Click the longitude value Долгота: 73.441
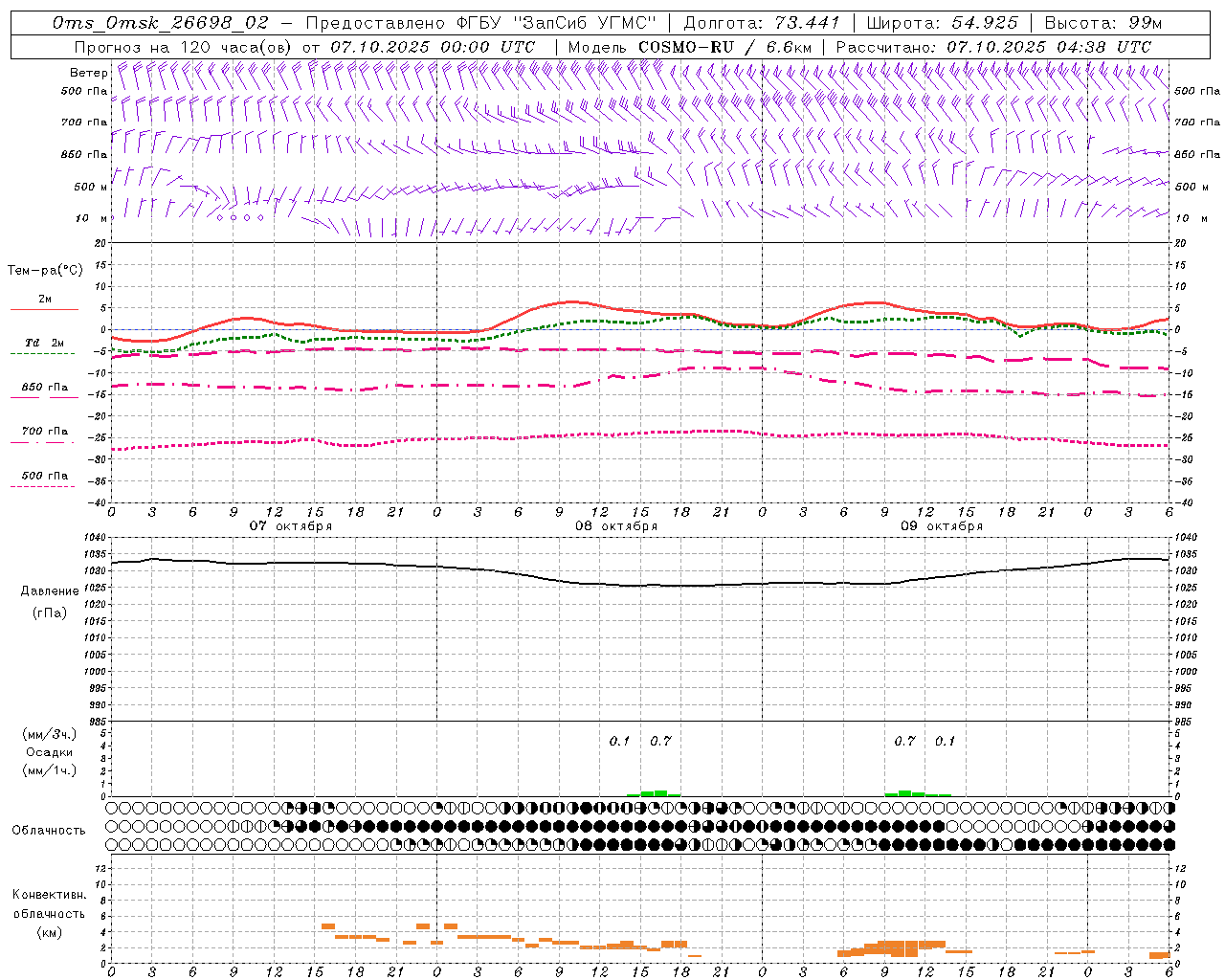Image resolution: width=1225 pixels, height=980 pixels. click(x=762, y=23)
